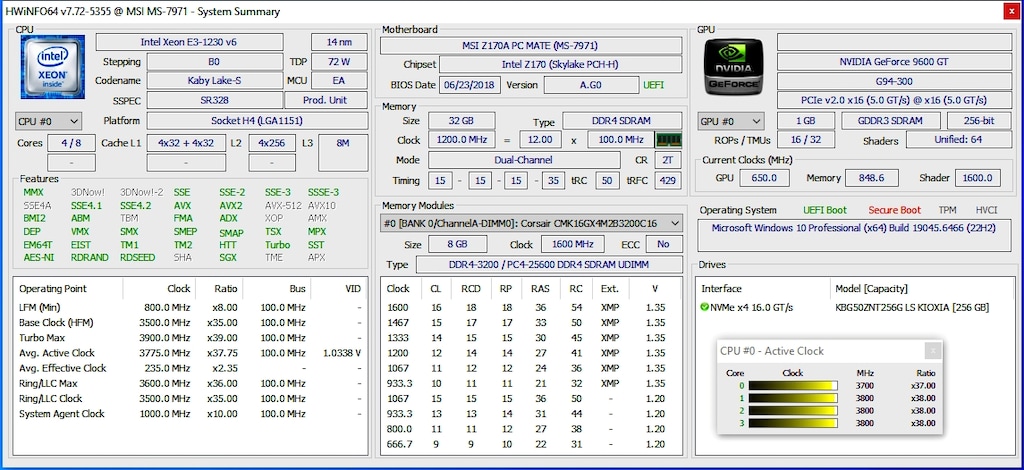Click the KBG50ZNT256G LS KIOXIA drive entry
The width and height of the screenshot is (1024, 470).
click(x=912, y=307)
